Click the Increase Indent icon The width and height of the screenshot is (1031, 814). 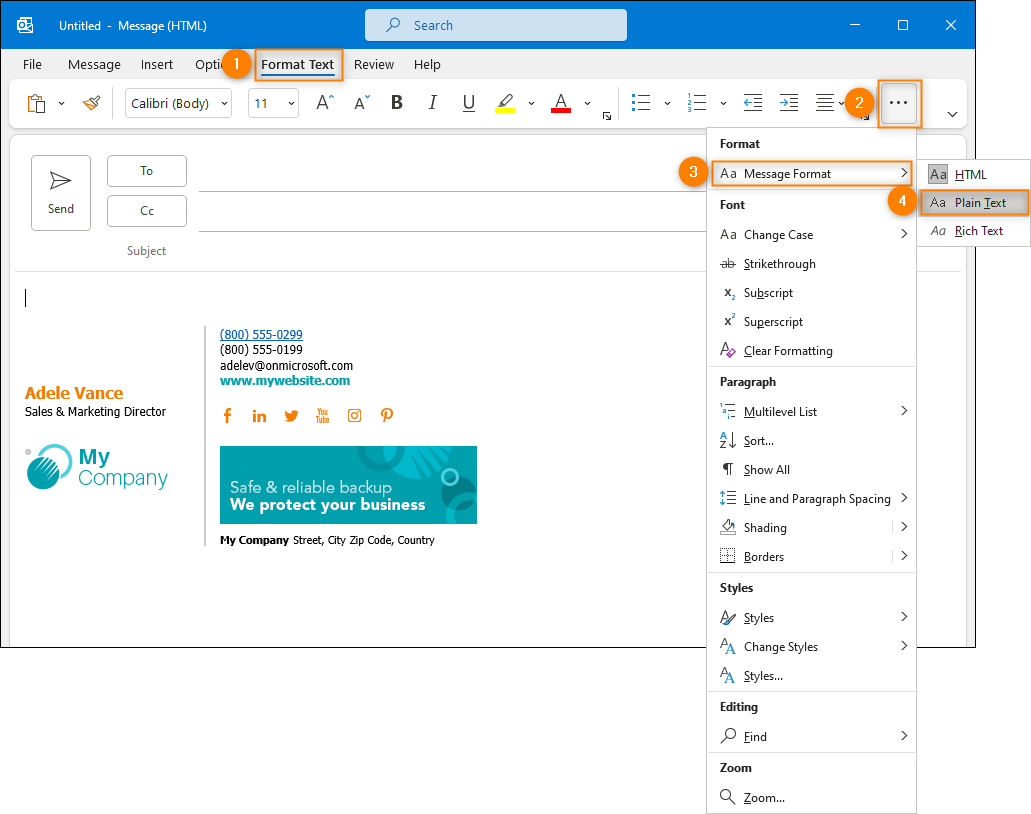pos(788,103)
